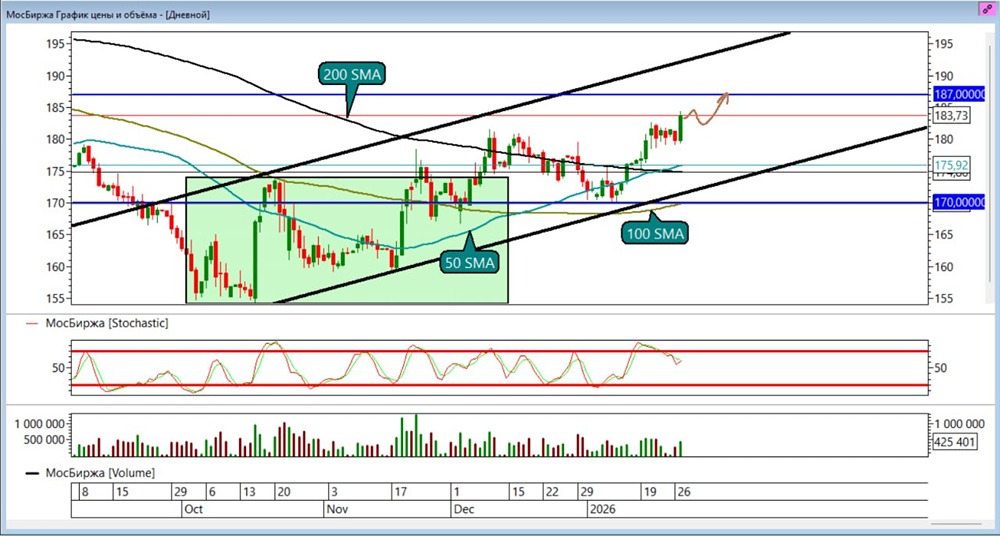The height and width of the screenshot is (536, 1000).
Task: Click the date label 8 on time axis
Action: click(x=84, y=493)
